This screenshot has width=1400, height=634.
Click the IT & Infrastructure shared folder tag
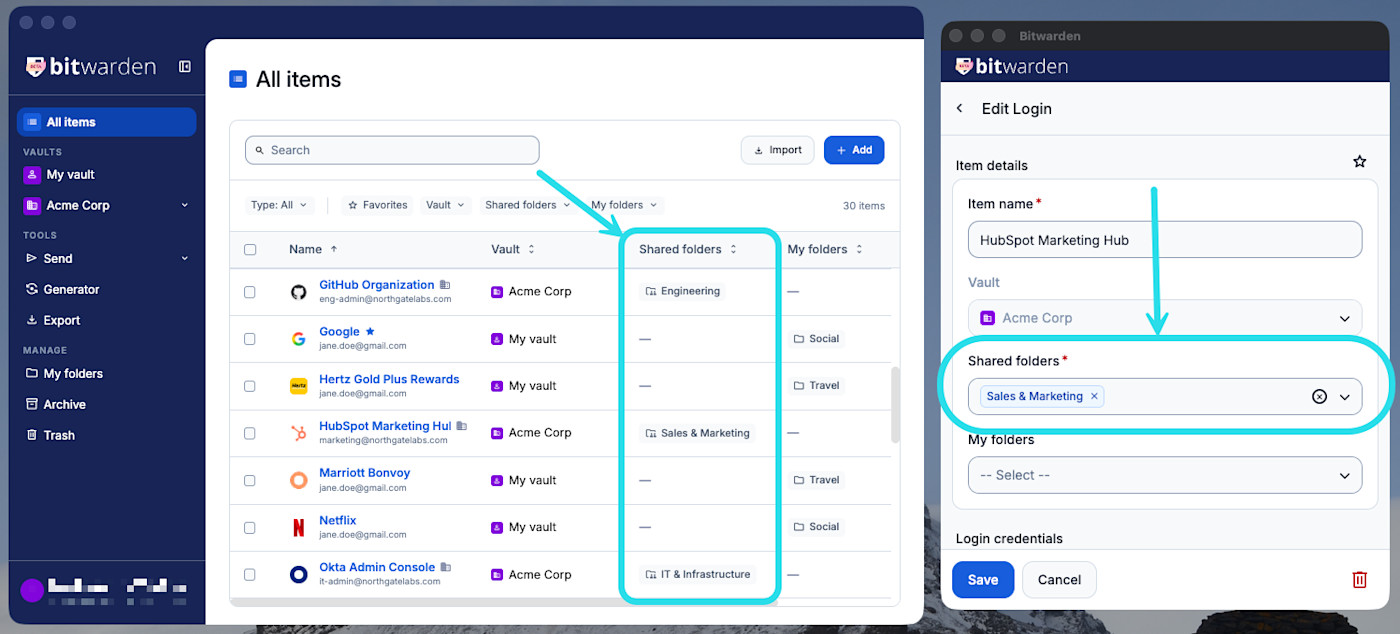[698, 574]
